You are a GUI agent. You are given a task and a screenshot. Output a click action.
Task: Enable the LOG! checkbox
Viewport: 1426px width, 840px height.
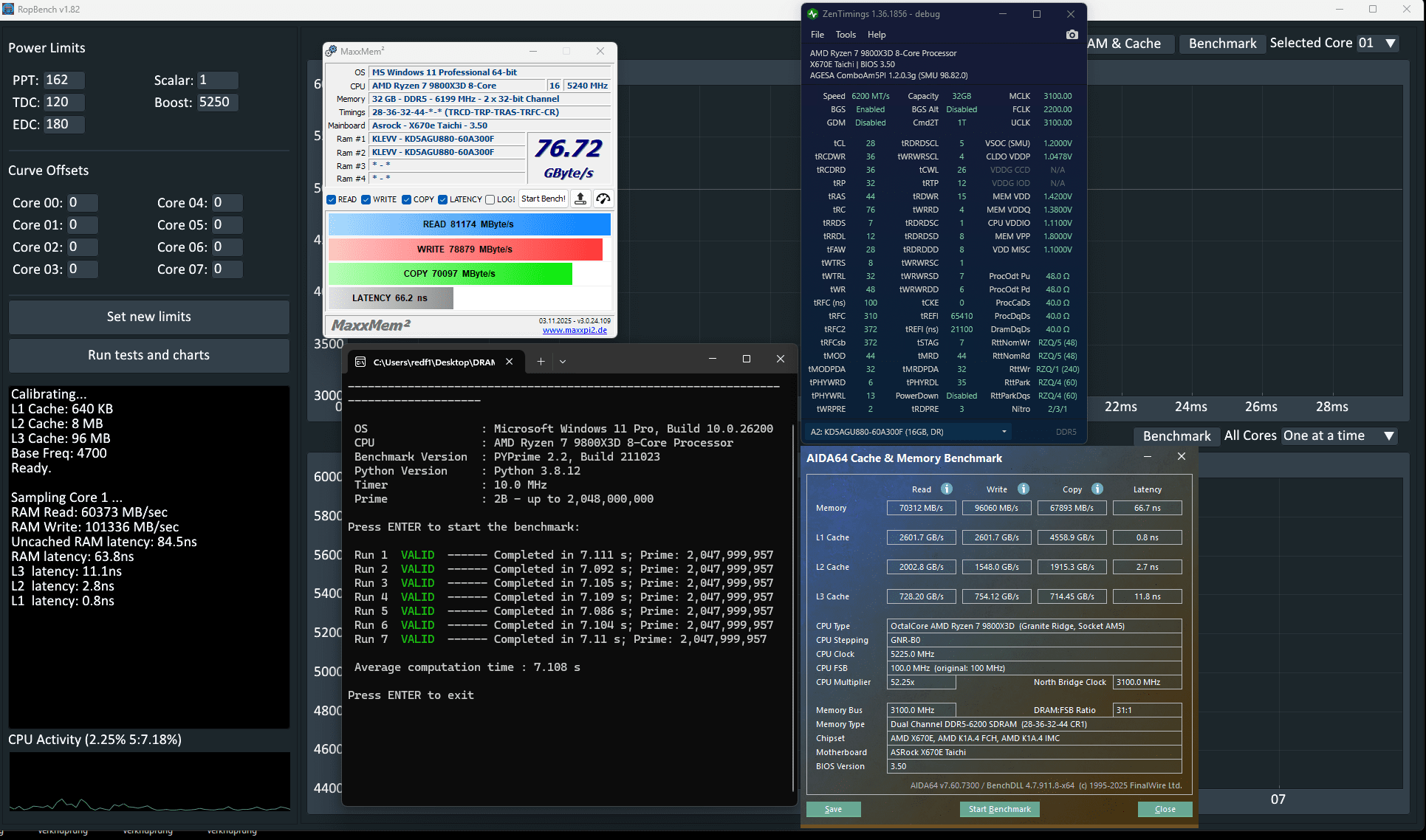point(490,199)
